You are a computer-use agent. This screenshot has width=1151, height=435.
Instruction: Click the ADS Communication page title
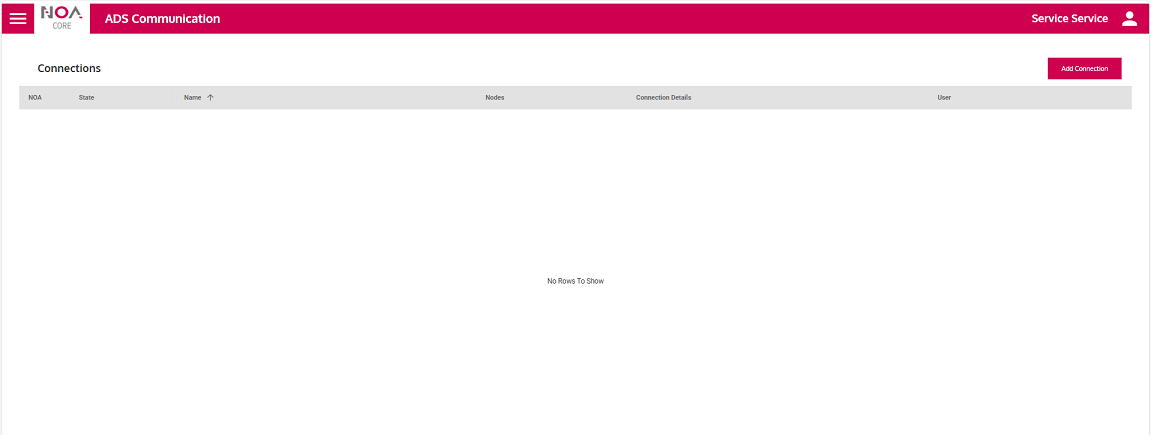[x=162, y=19]
